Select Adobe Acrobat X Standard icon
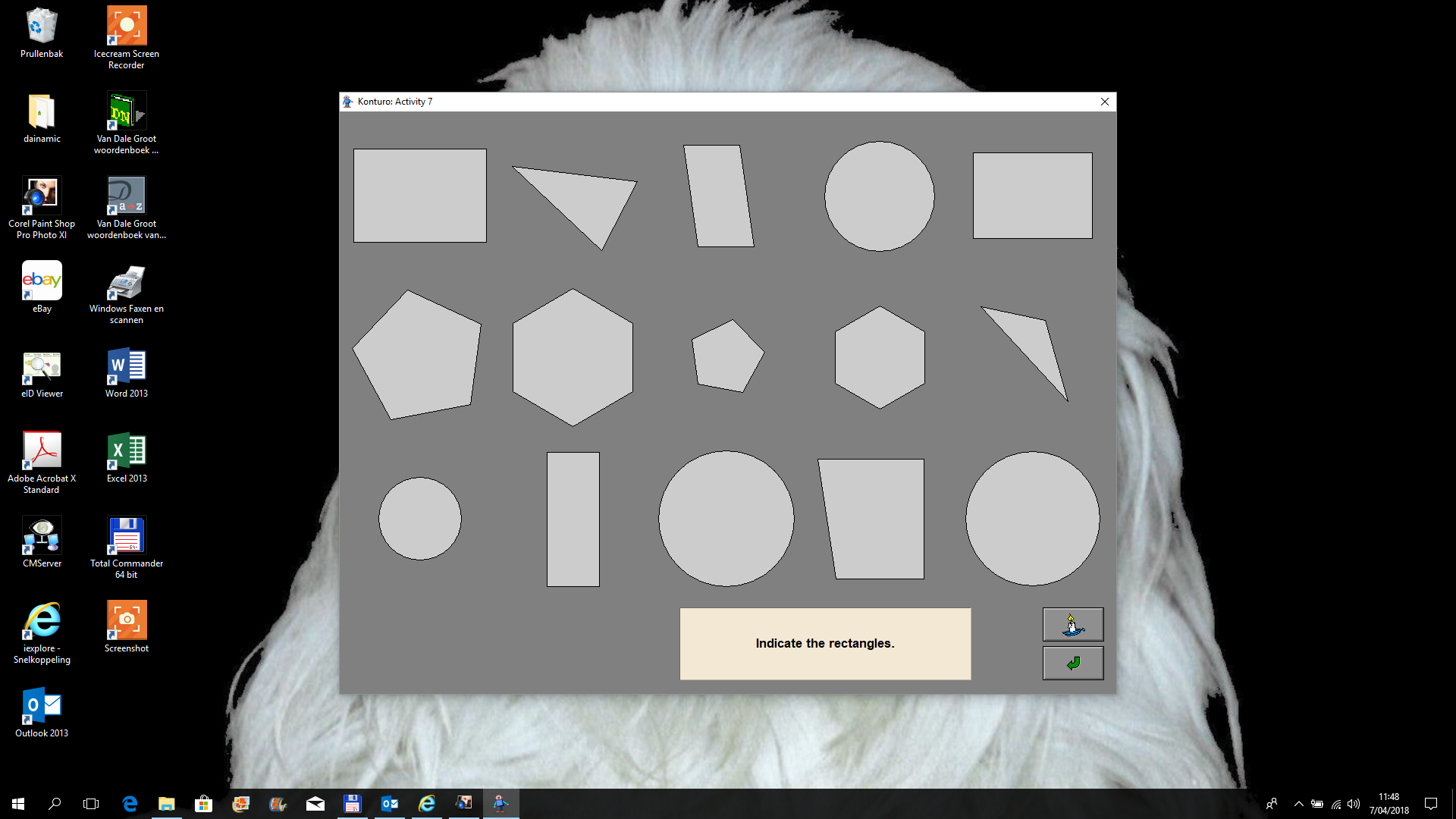The image size is (1456, 819). [x=42, y=463]
